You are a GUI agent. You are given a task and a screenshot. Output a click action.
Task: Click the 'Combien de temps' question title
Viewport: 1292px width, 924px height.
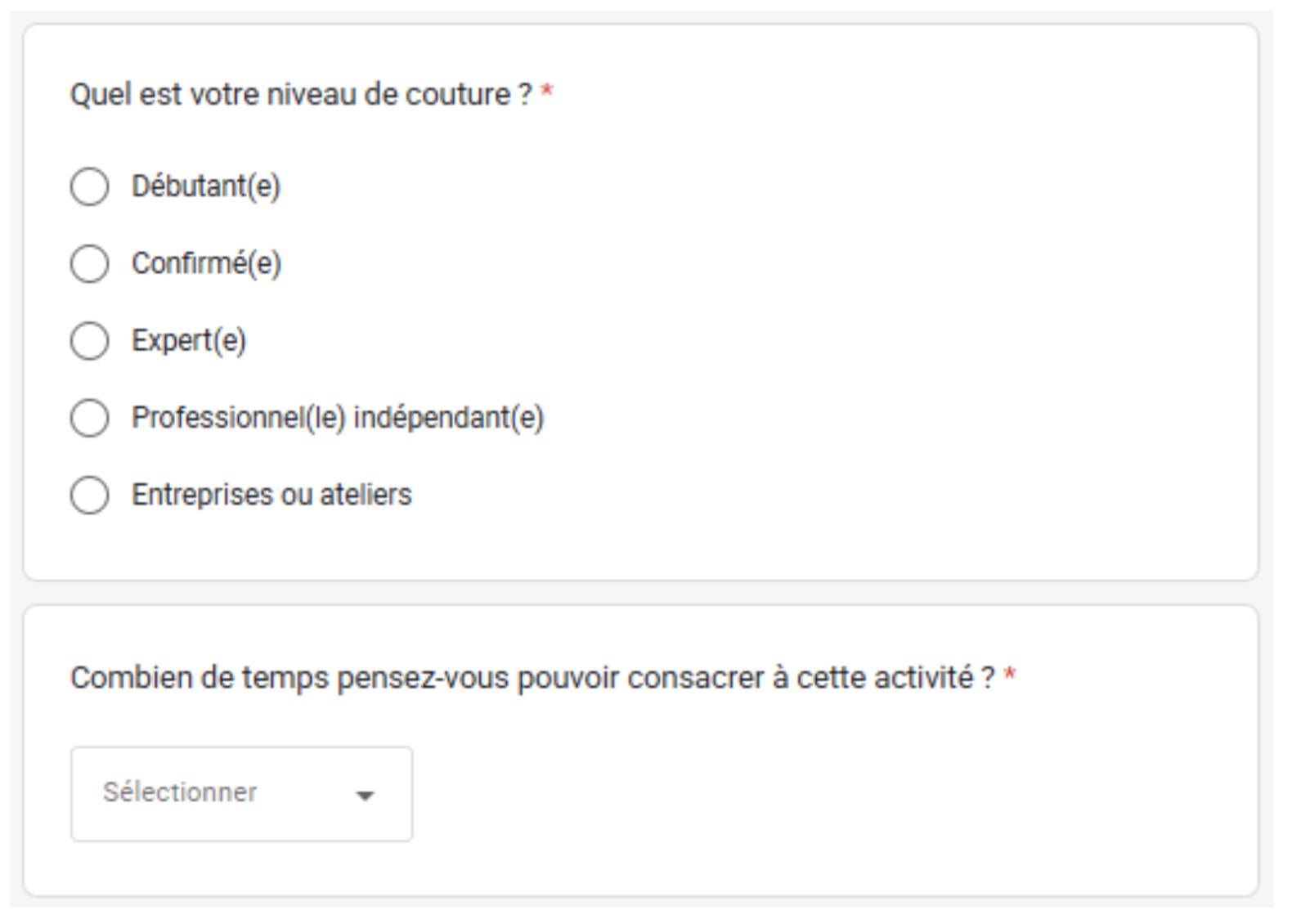[532, 678]
